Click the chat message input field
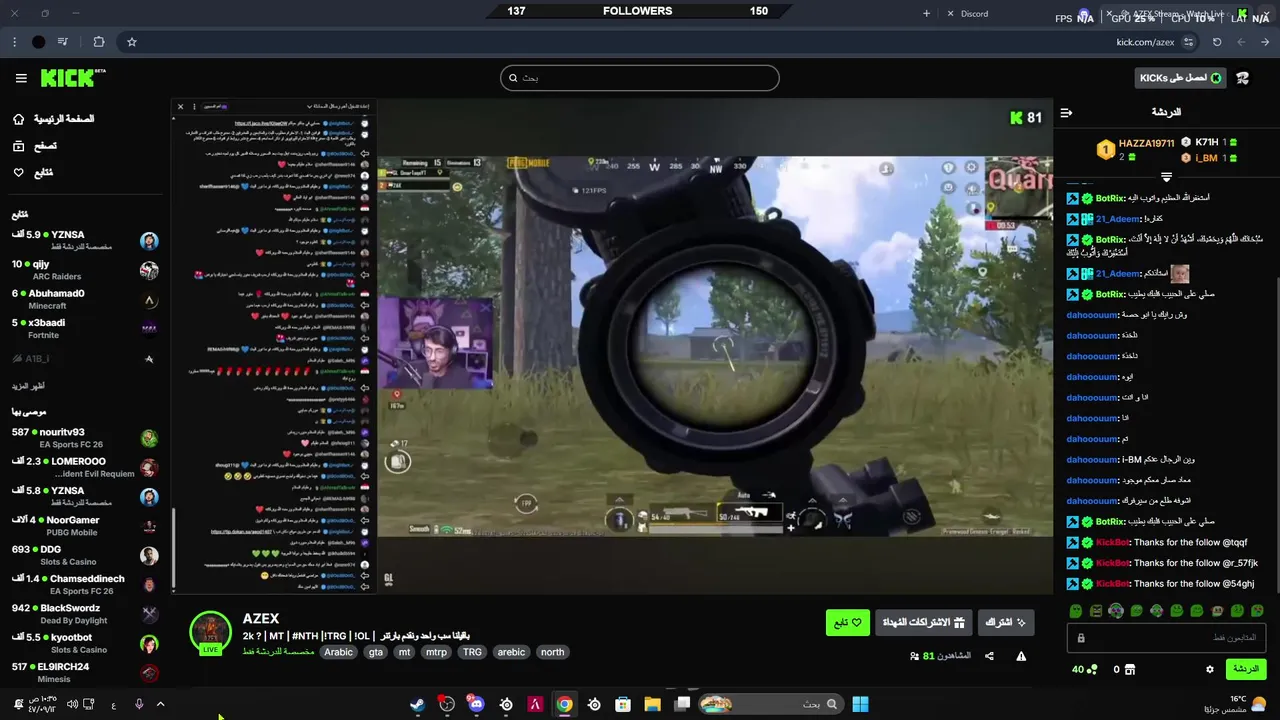 pos(1166,638)
